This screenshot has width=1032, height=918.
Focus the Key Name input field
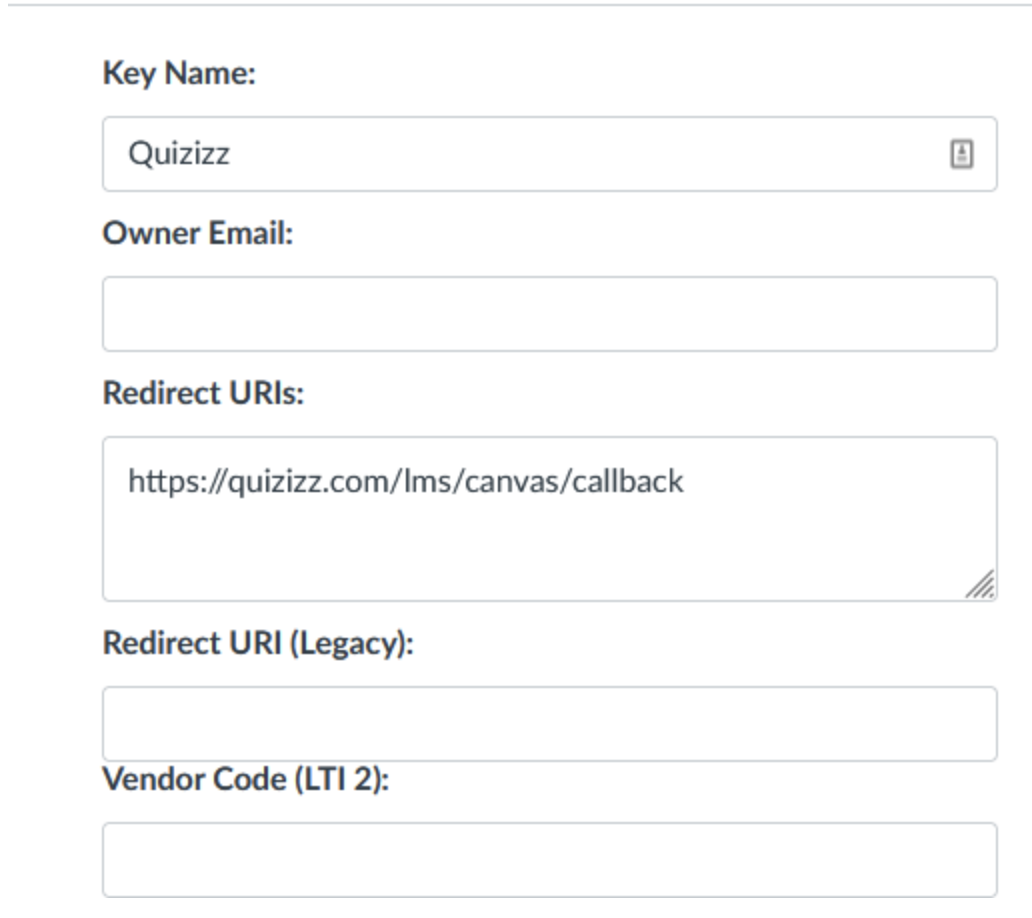(x=550, y=154)
